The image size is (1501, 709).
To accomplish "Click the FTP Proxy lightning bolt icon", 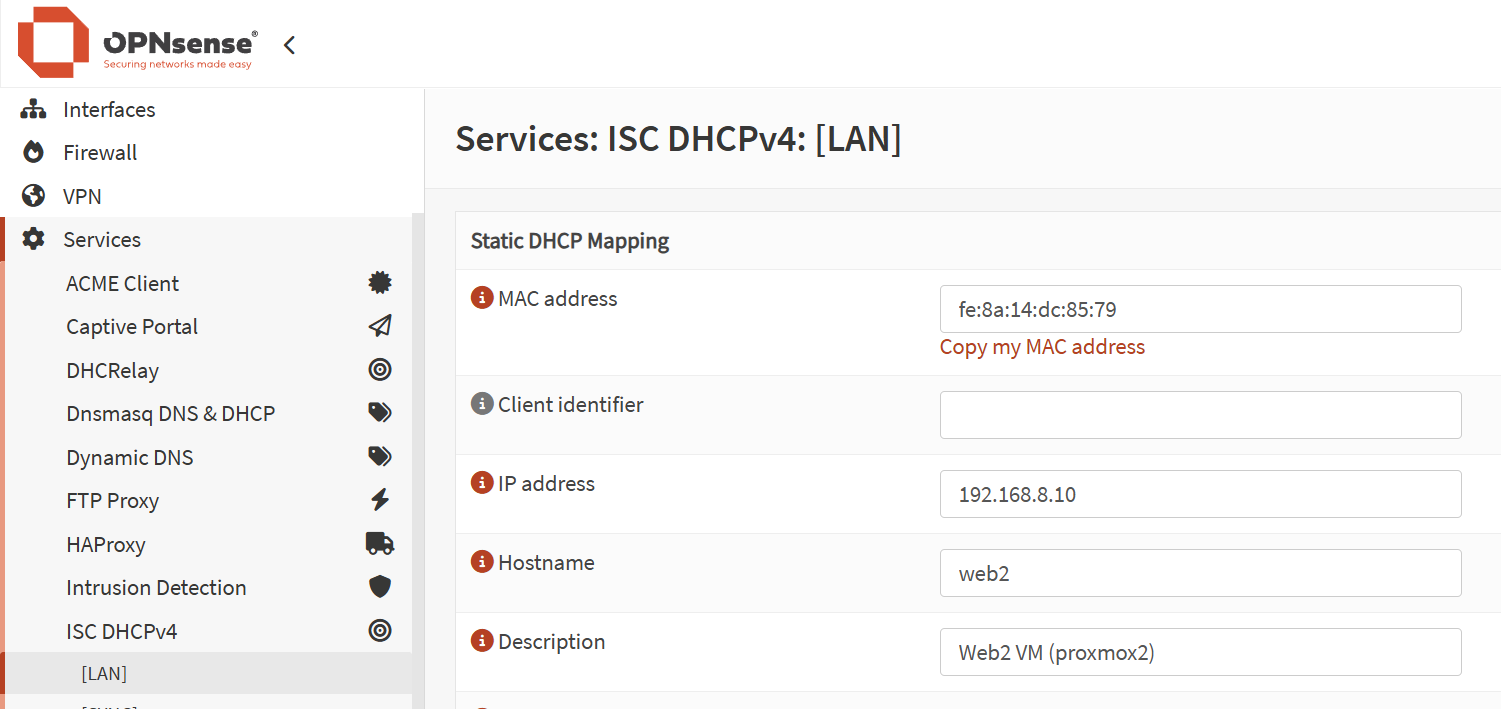I will 380,500.
